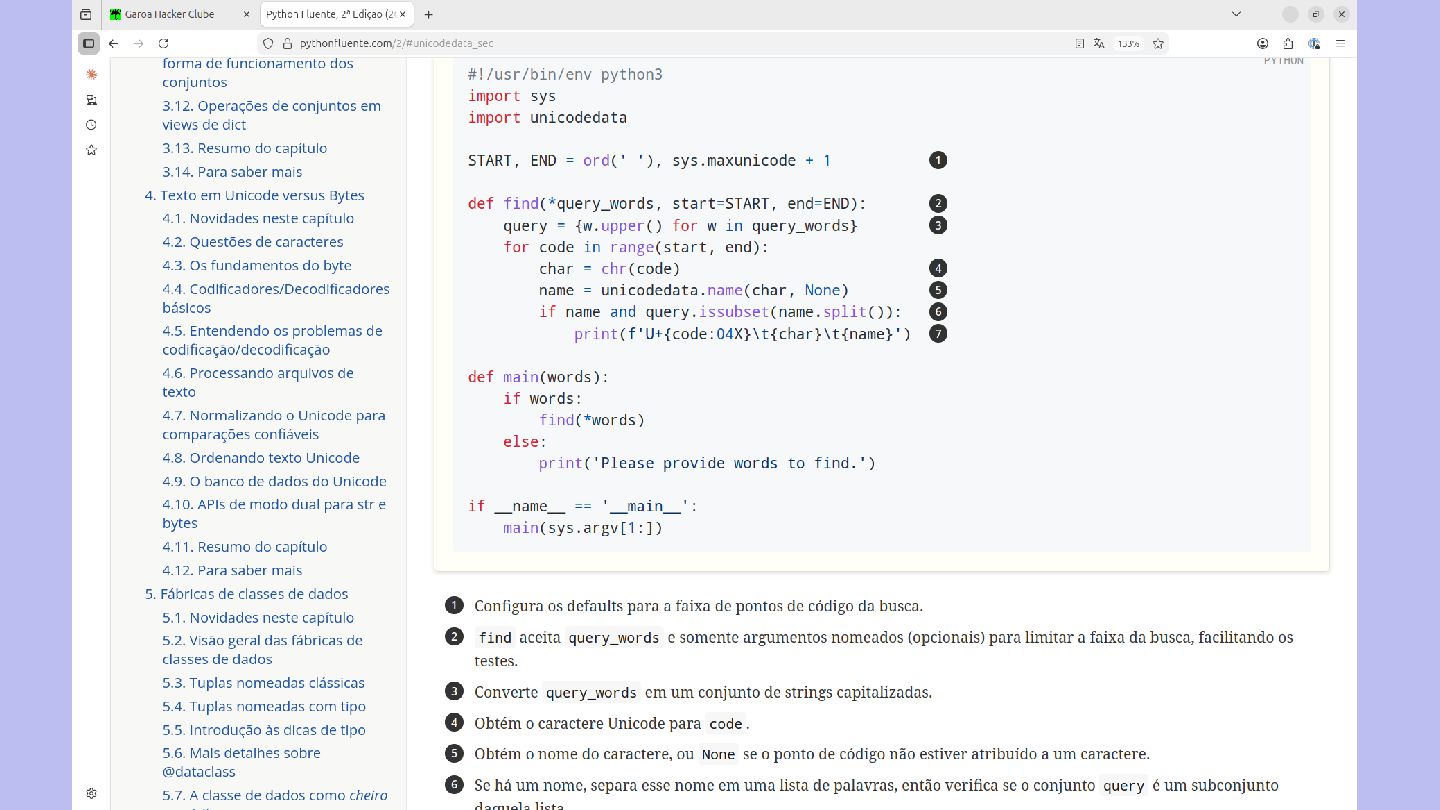1440x810 pixels.
Task: Open 4.2 Questões de caracteres
Action: coord(252,242)
